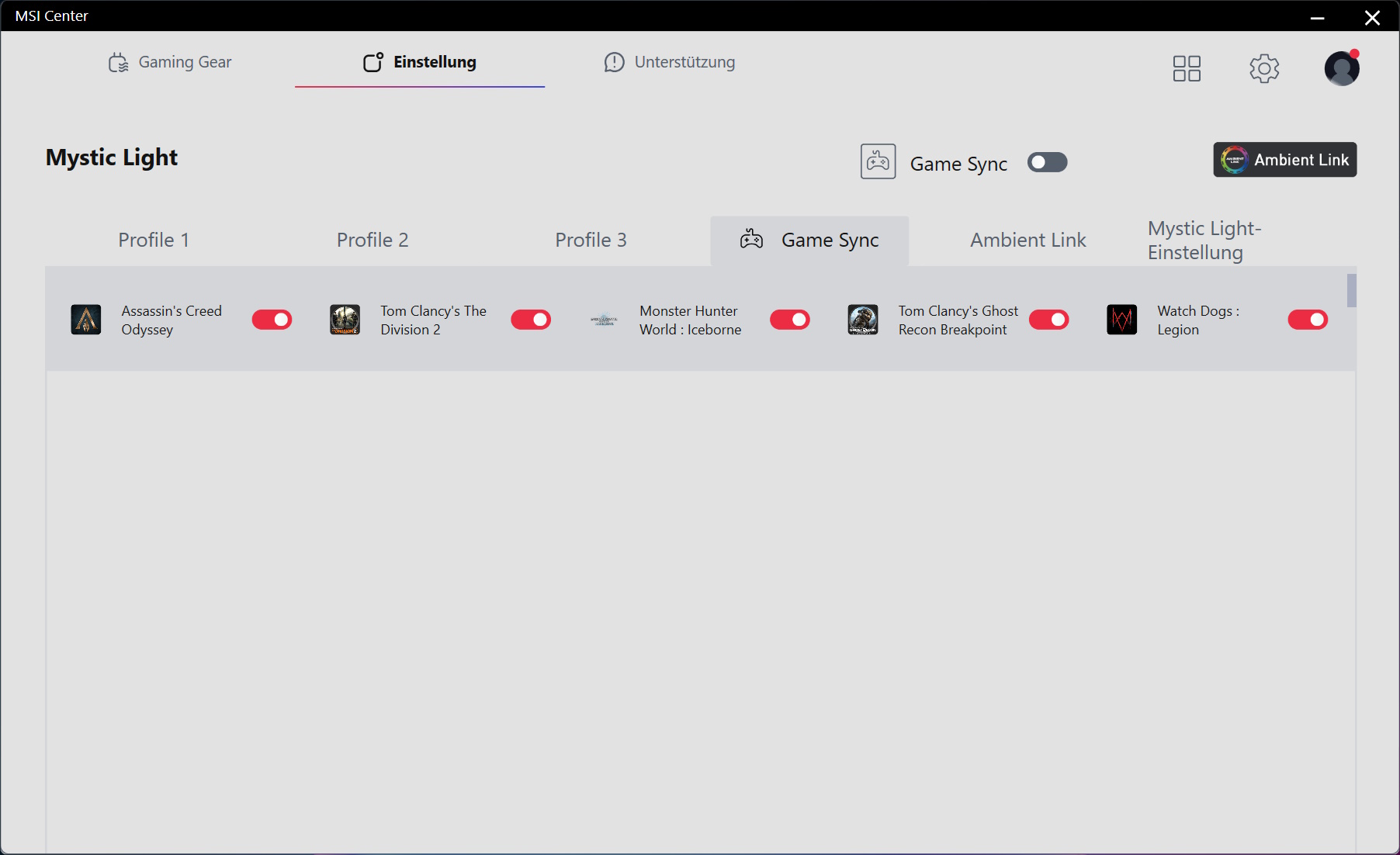Click the vertical scrollbar thumb

1351,291
